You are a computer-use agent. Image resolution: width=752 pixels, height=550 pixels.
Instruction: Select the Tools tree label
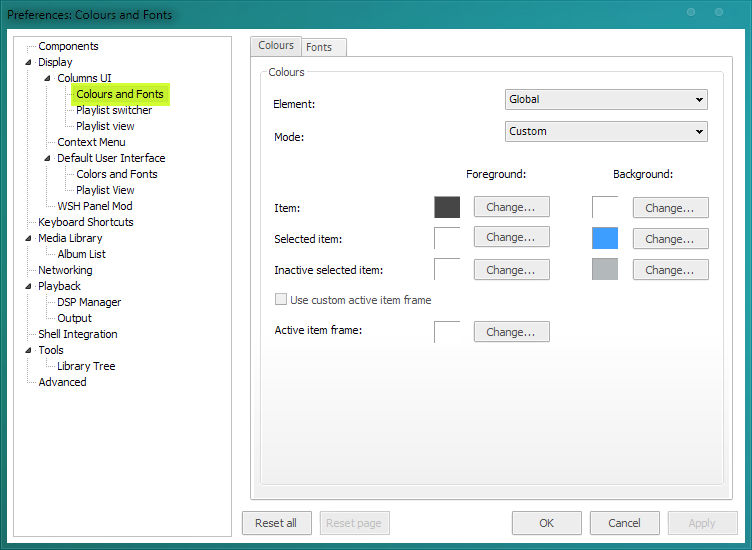51,351
